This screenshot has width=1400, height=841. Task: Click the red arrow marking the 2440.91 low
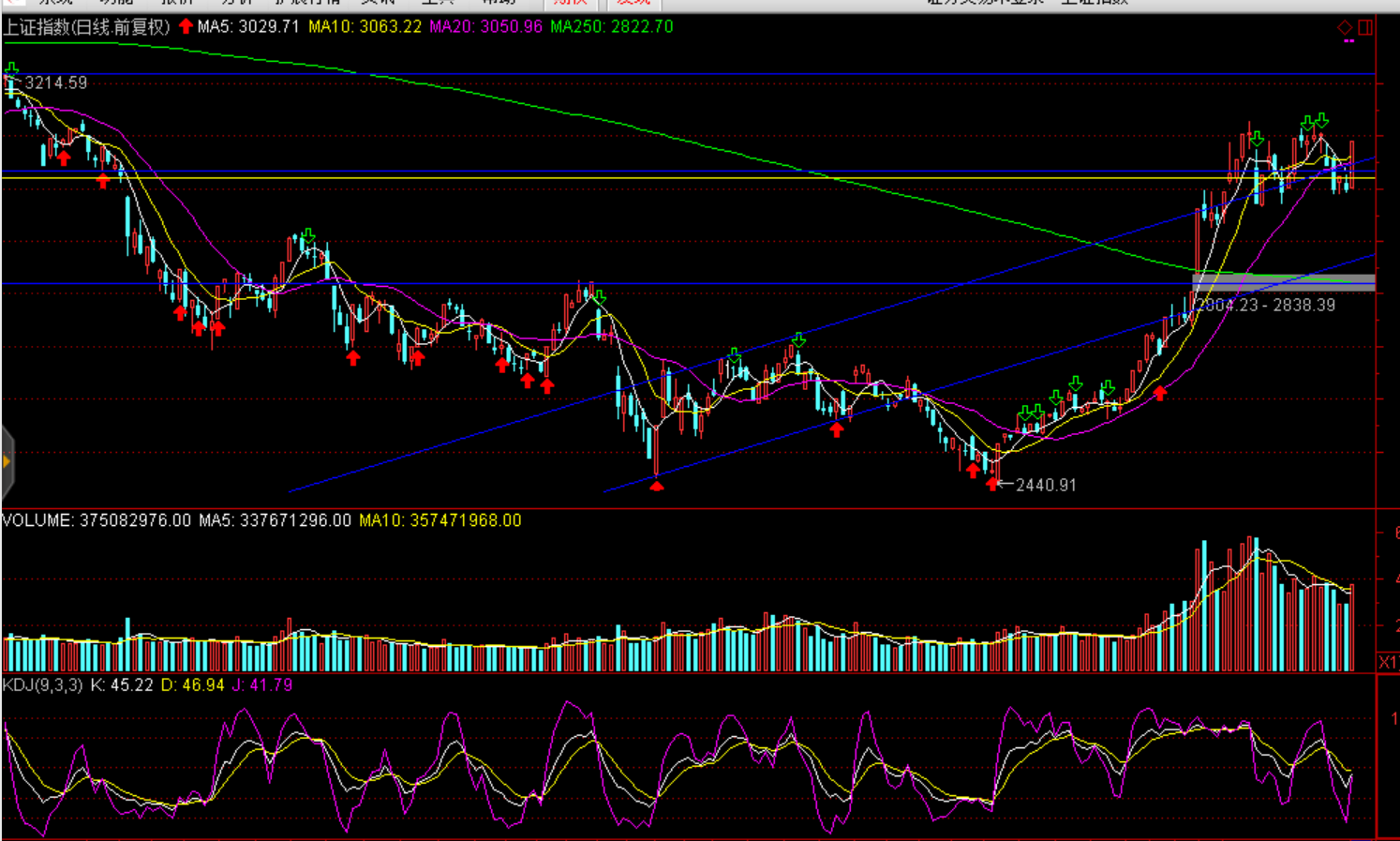click(x=992, y=484)
